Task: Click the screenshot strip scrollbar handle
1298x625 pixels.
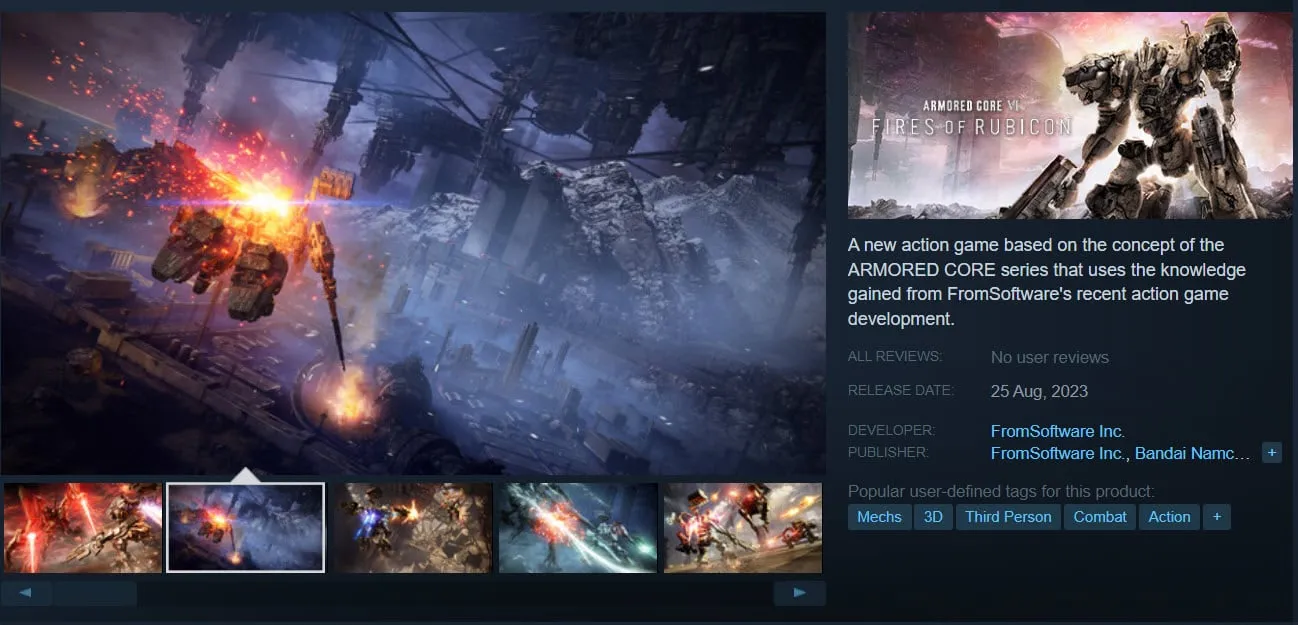Action: click(x=94, y=593)
